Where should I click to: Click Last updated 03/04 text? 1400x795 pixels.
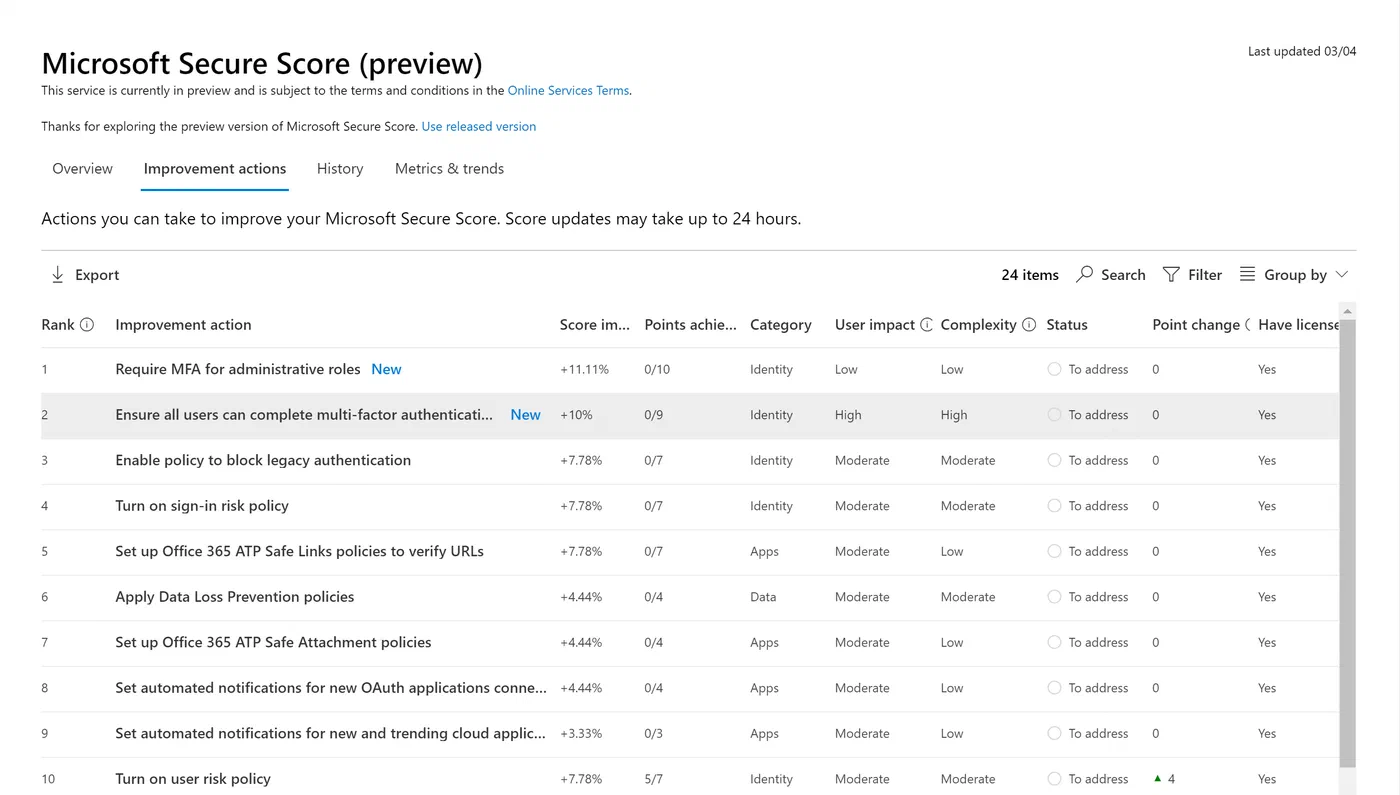[x=1302, y=51]
